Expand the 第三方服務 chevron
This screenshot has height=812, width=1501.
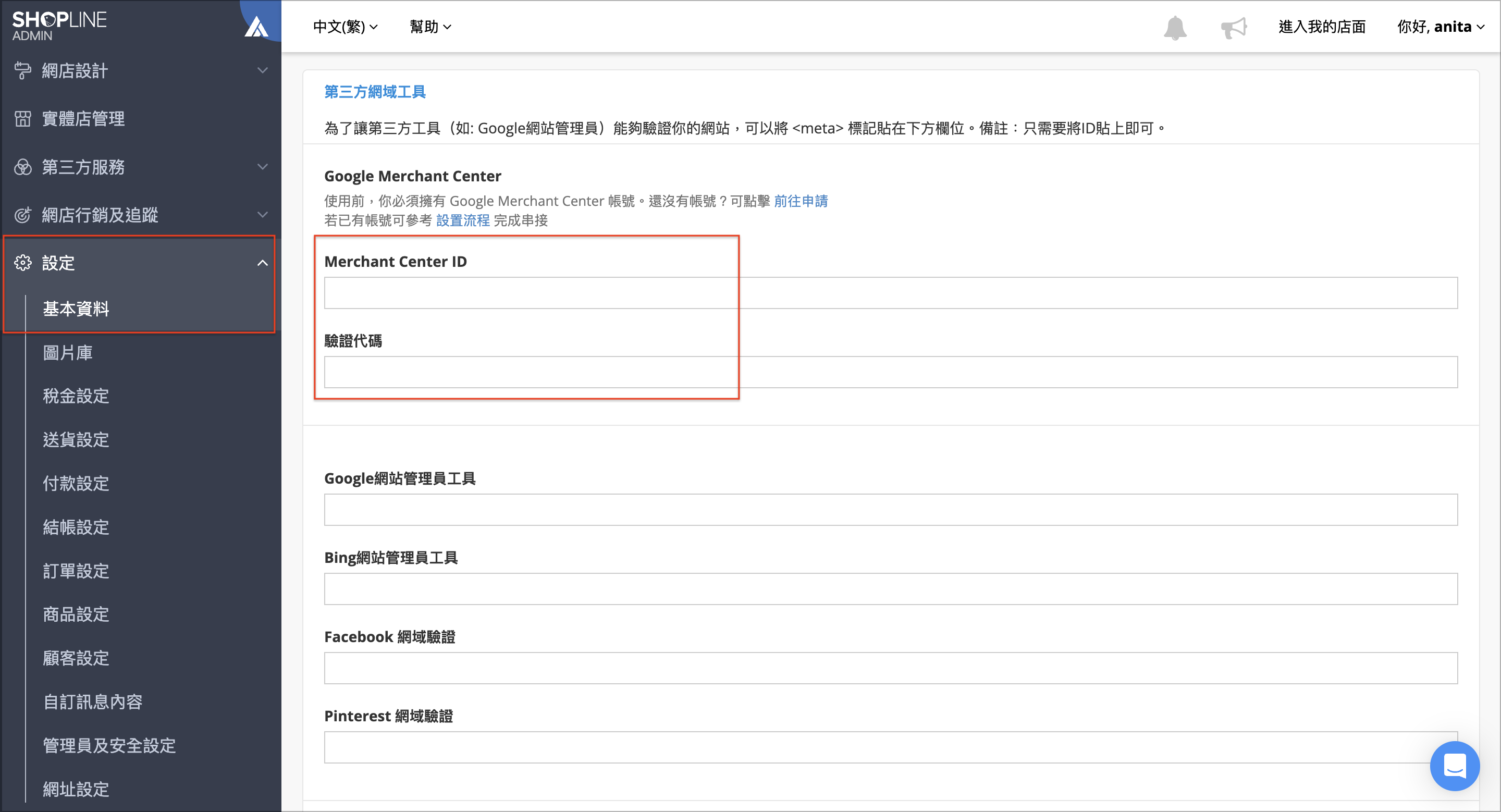pos(263,167)
